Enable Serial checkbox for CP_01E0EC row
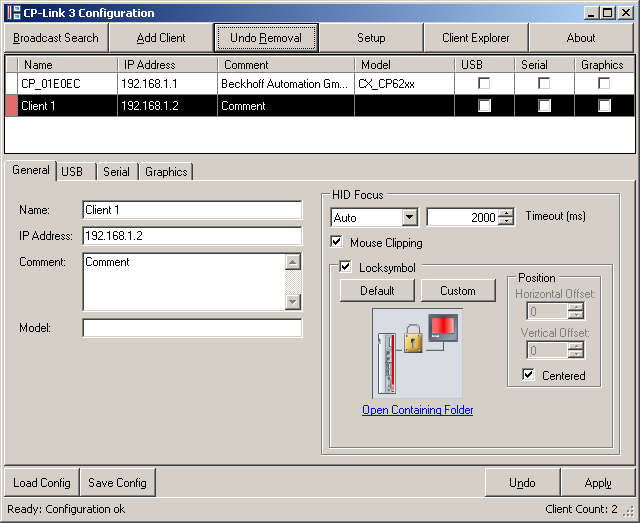The width and height of the screenshot is (640, 523). click(544, 83)
